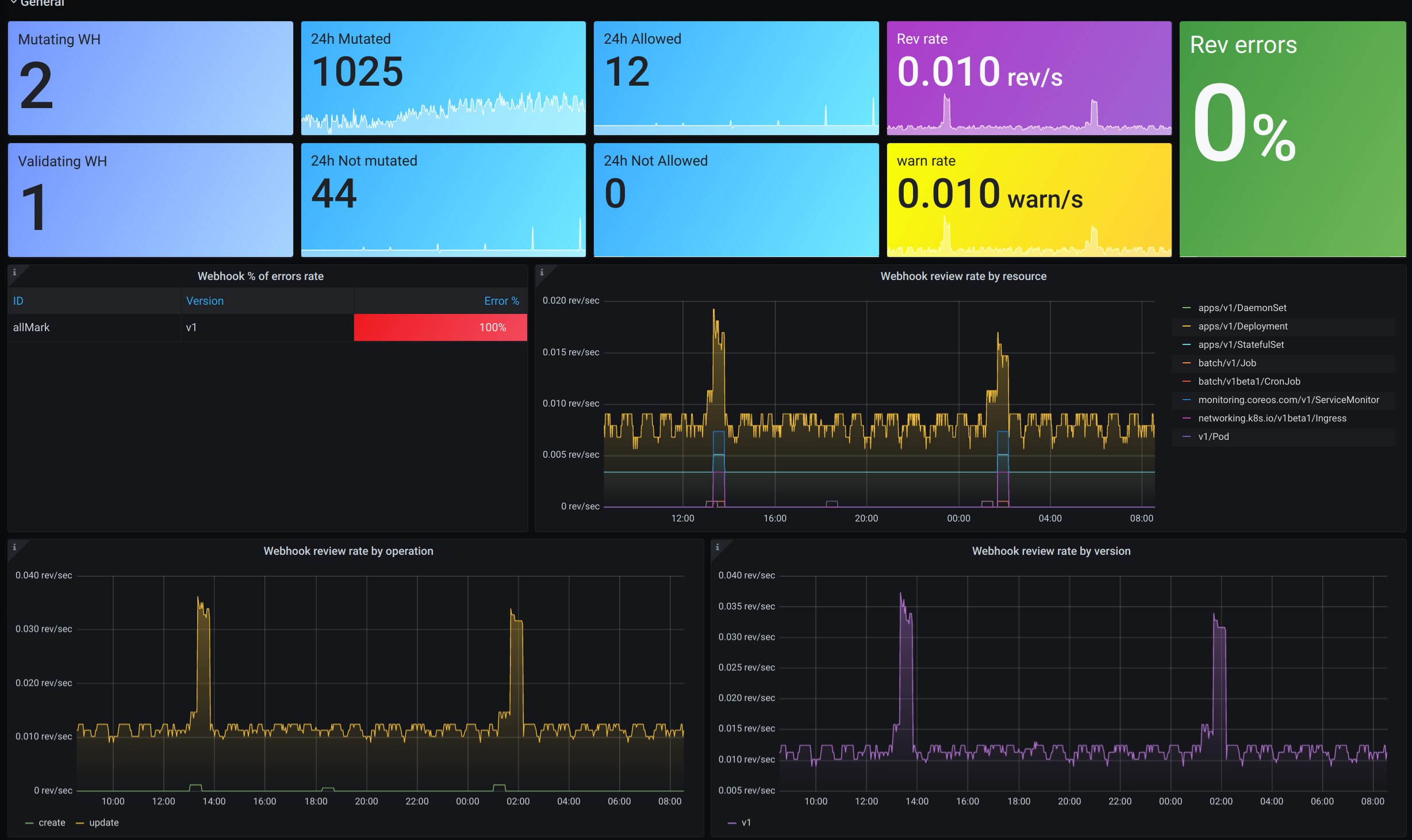Toggle update series in operation legend
Screen dimensions: 1412x840
click(103, 822)
